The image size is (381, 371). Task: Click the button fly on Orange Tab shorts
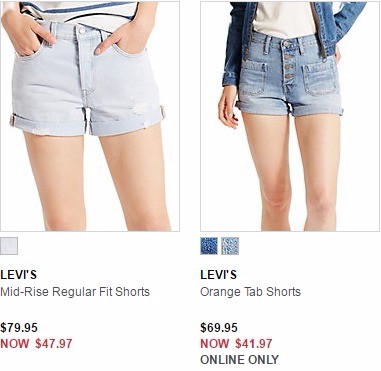coord(289,65)
